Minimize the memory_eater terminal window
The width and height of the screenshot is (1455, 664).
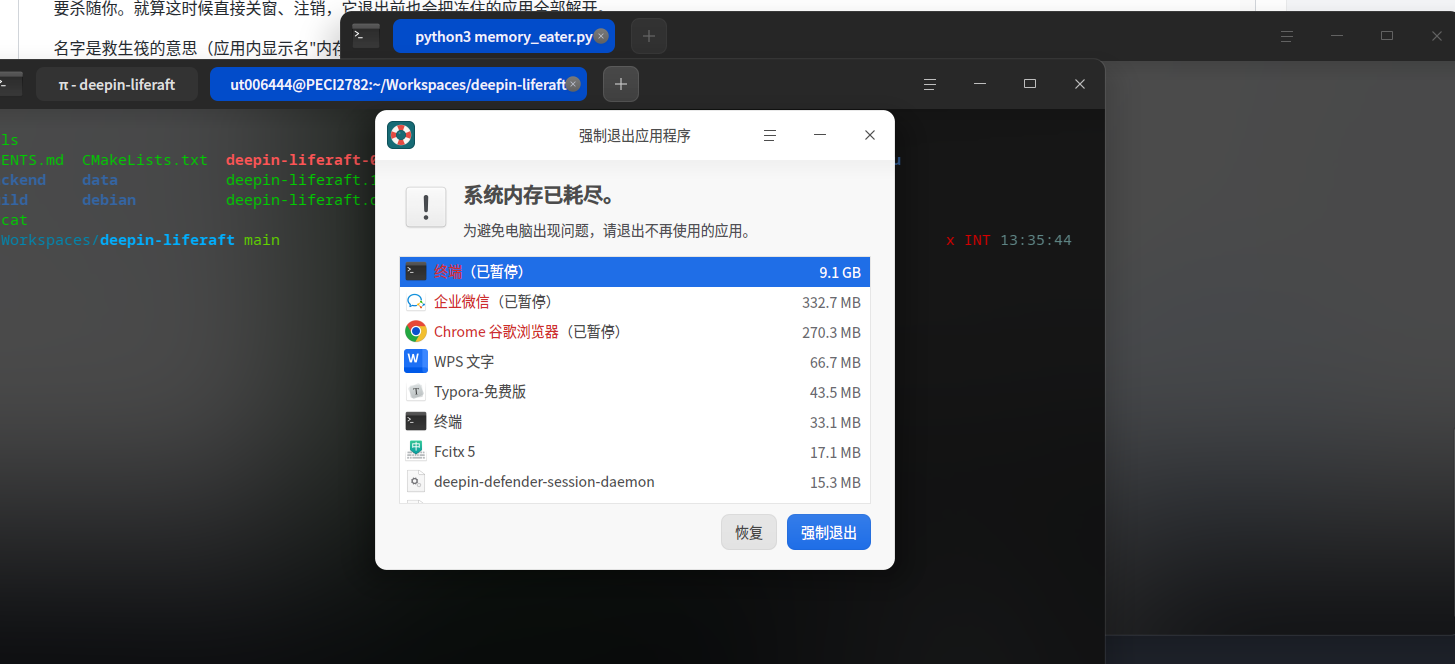coord(1337,36)
